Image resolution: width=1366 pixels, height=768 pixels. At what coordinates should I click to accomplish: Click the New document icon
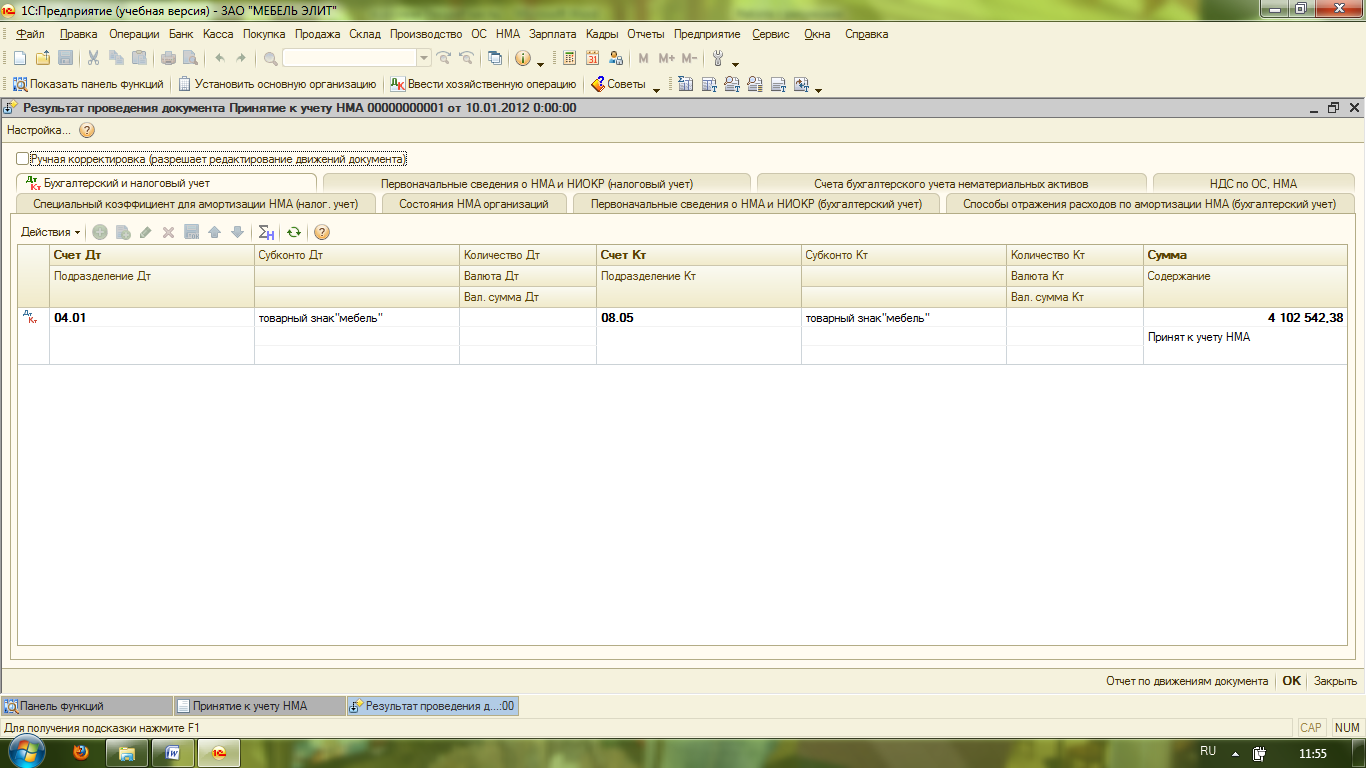click(x=19, y=59)
